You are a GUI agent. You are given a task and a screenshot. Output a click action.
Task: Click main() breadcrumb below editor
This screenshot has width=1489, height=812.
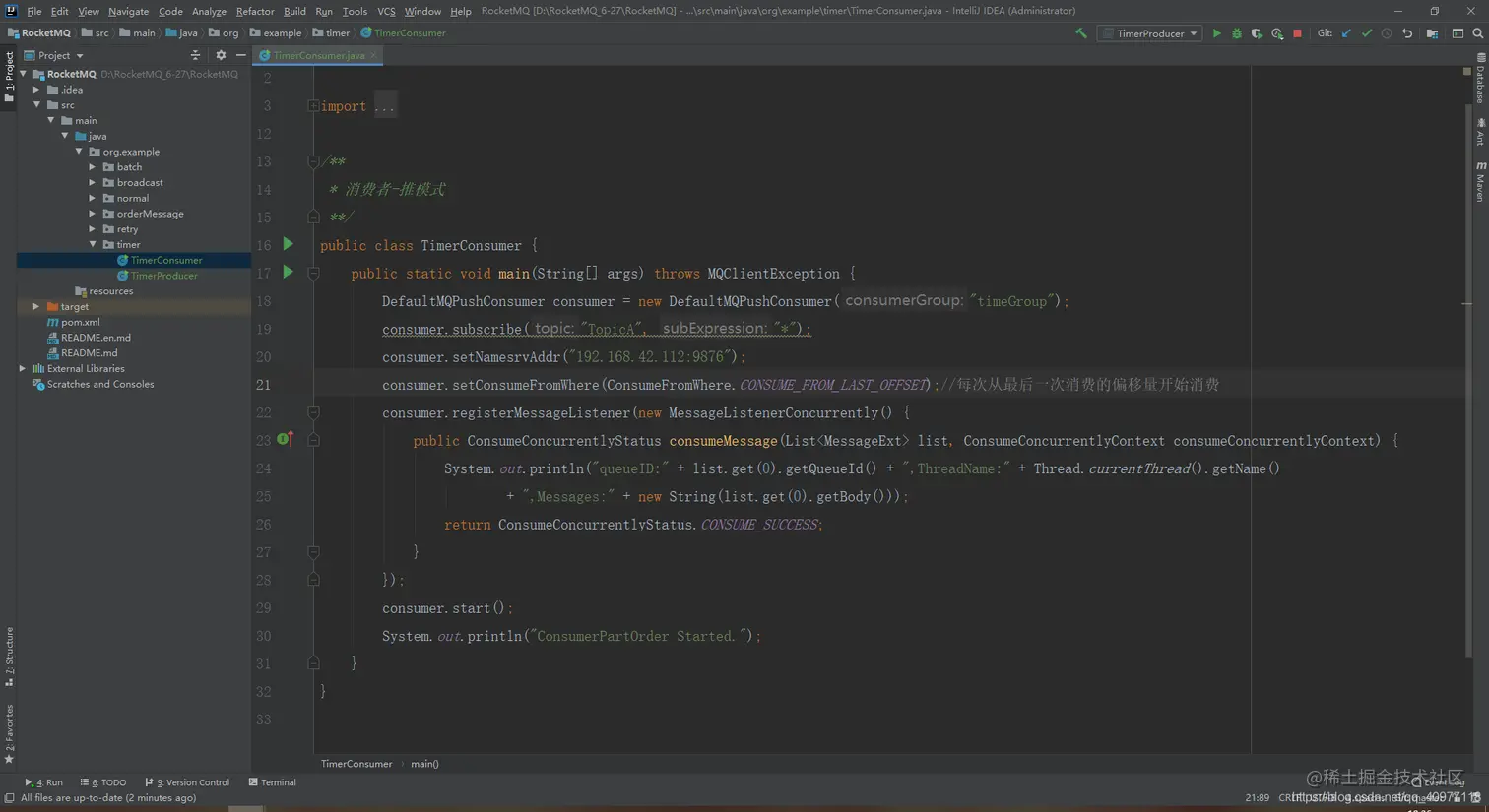tap(424, 764)
